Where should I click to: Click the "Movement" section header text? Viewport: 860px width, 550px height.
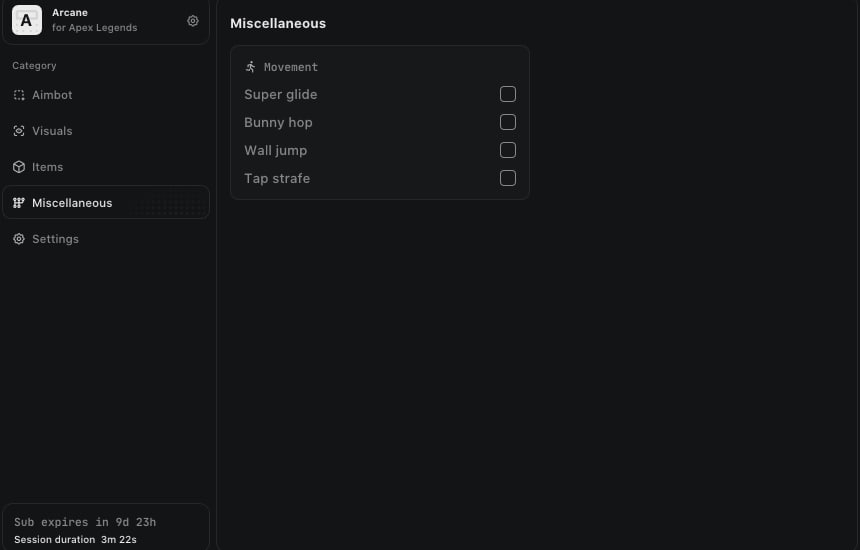pyautogui.click(x=291, y=67)
